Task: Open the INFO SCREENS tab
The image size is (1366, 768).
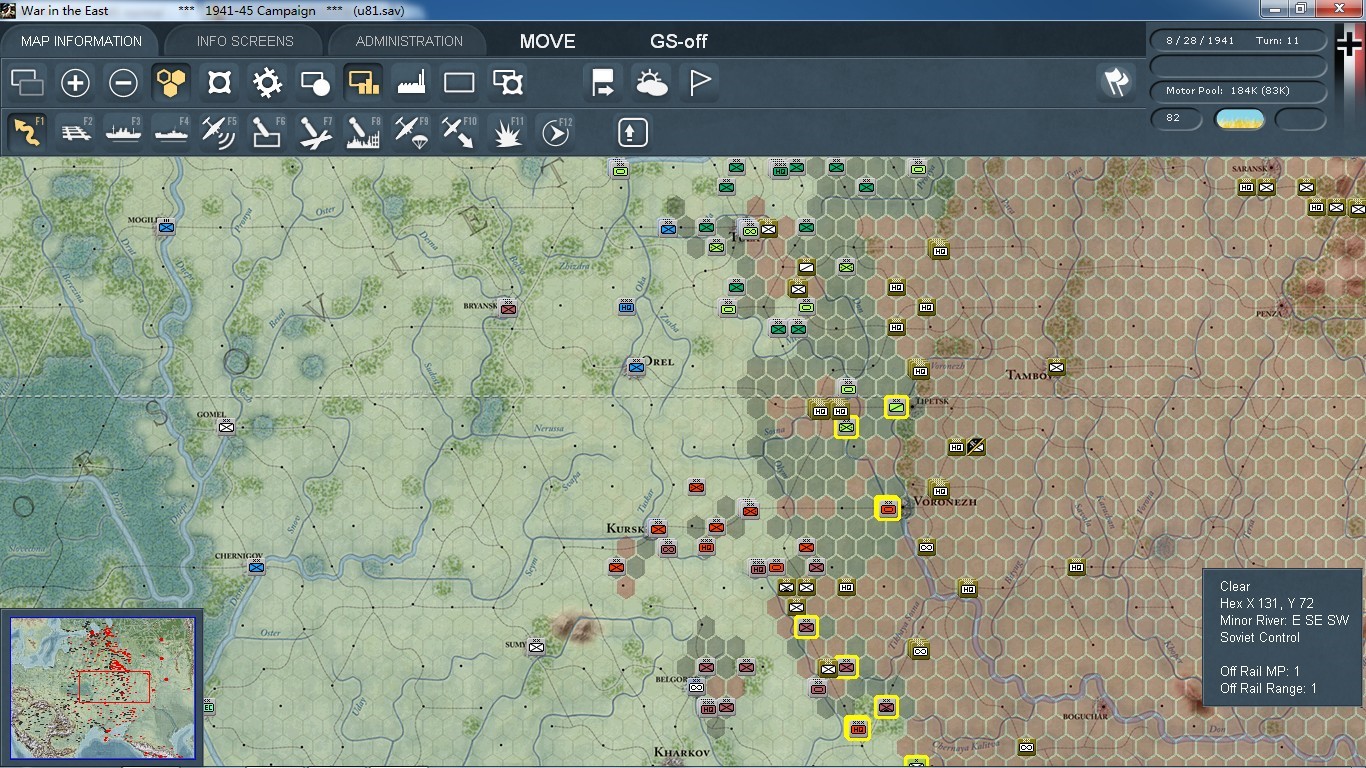Action: 245,41
